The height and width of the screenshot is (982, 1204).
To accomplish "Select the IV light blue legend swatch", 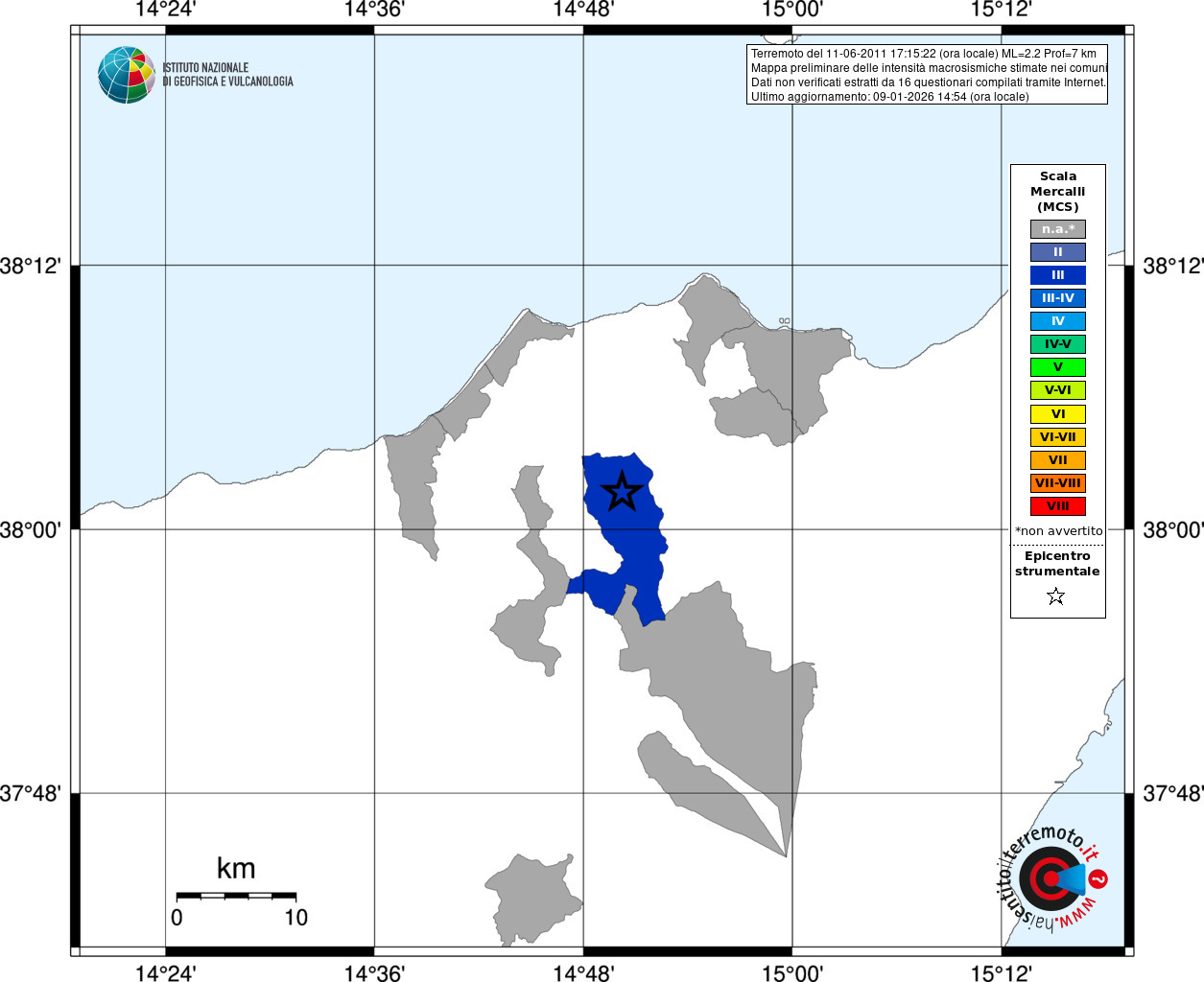I will (x=1058, y=321).
